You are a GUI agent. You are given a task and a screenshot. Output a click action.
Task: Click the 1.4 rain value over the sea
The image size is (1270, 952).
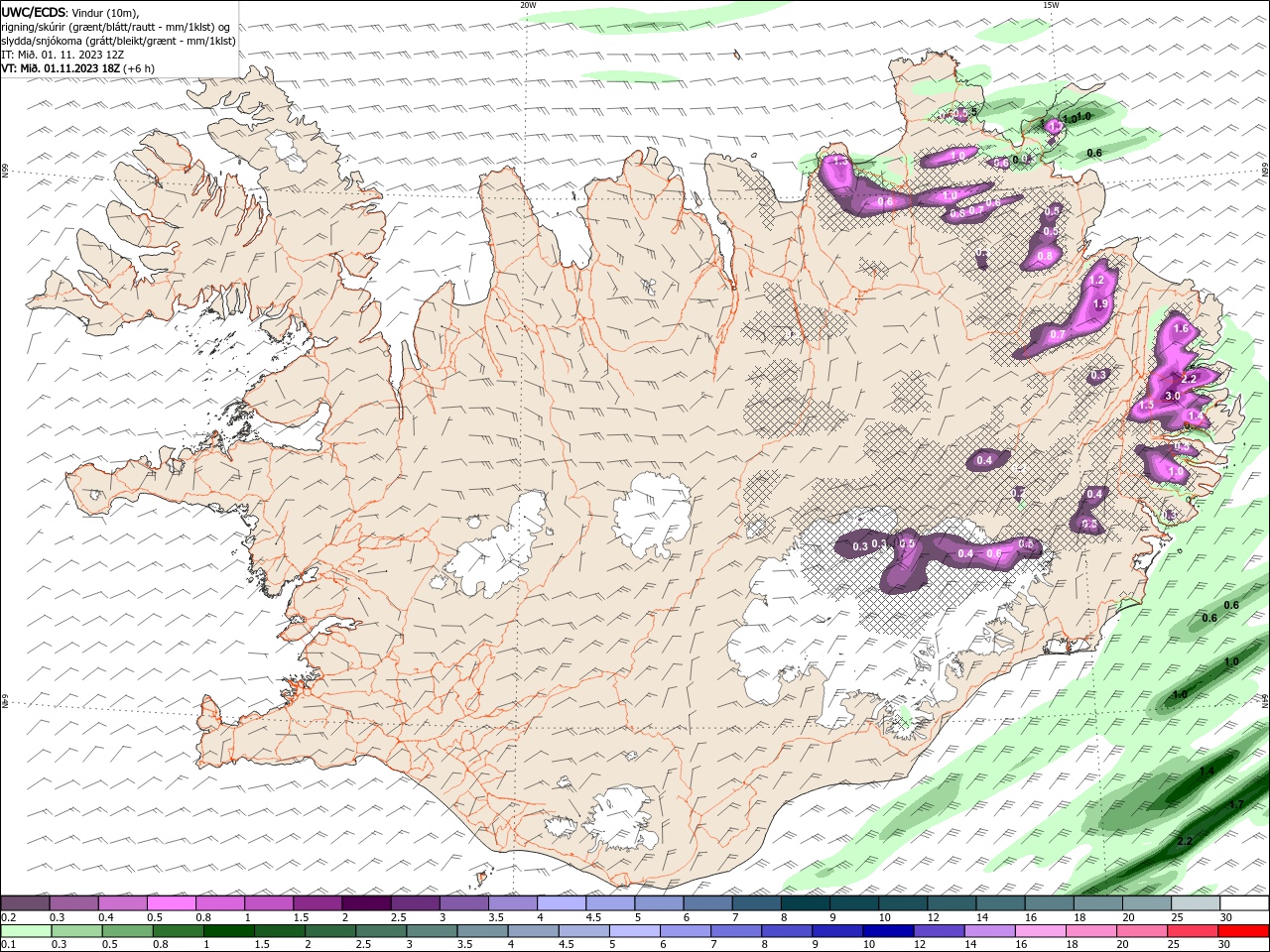1206,771
